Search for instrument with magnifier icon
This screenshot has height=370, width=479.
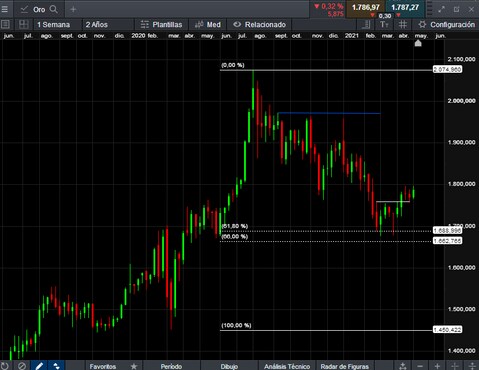point(53,9)
